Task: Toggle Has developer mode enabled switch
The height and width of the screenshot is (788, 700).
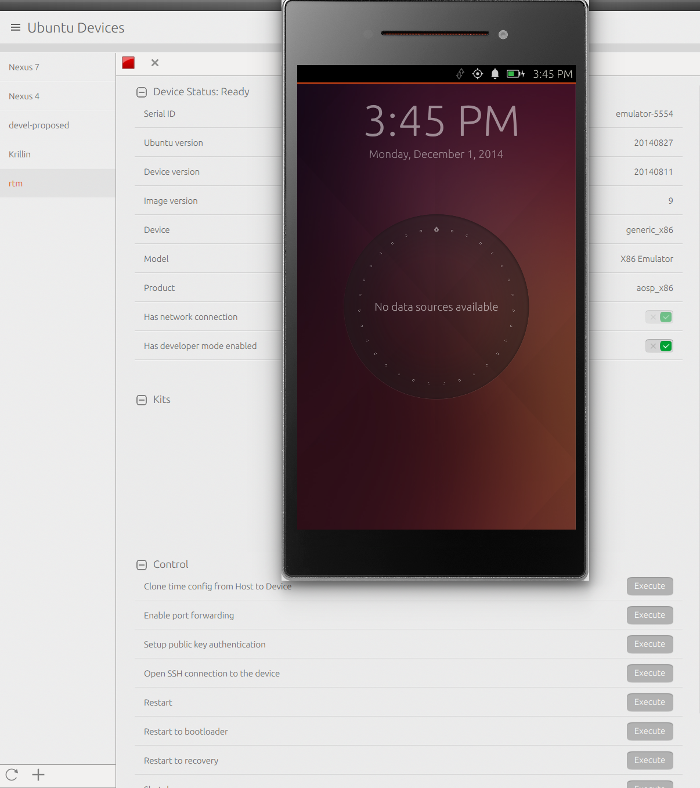Action: (659, 346)
